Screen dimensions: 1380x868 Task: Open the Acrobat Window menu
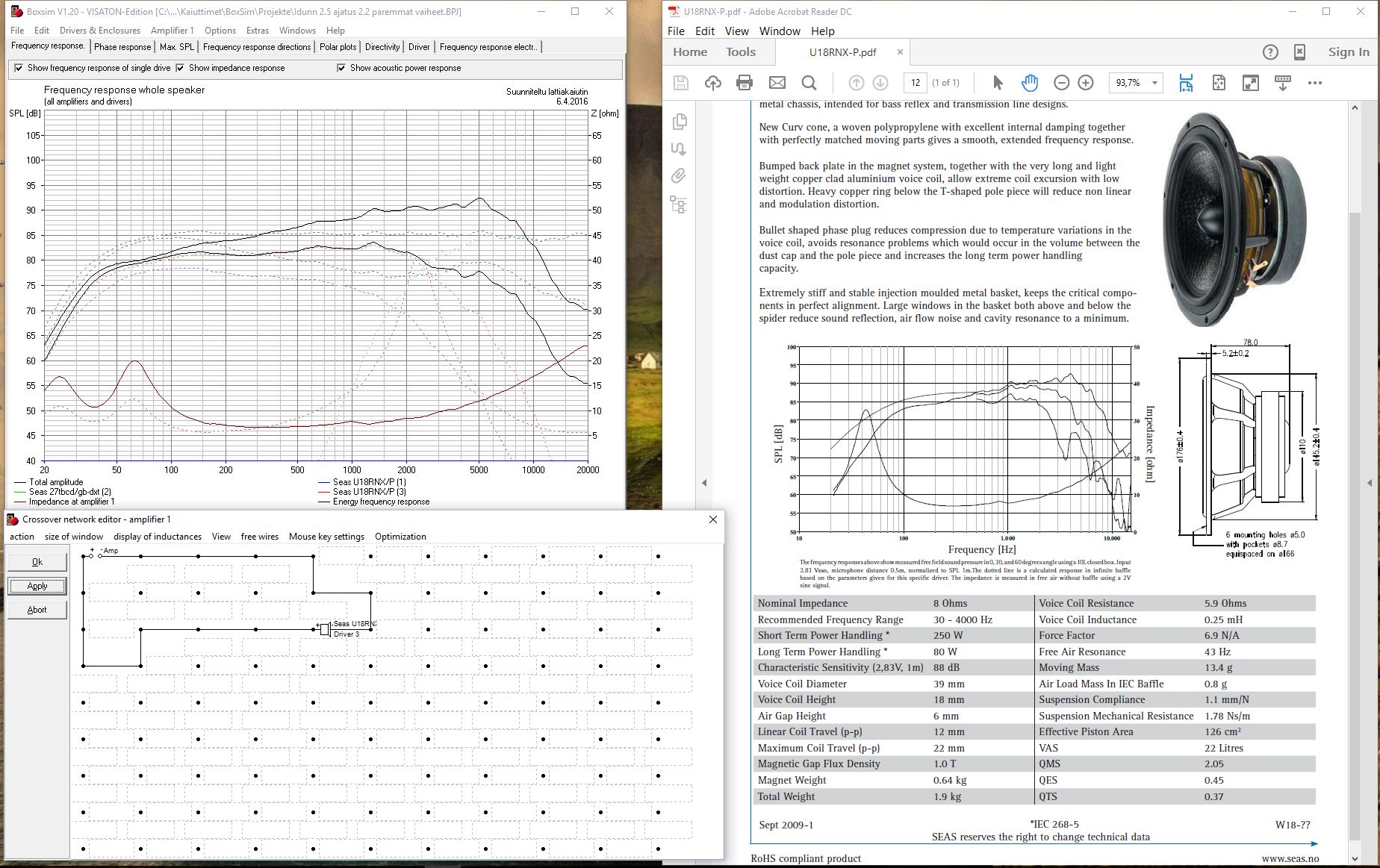point(780,31)
